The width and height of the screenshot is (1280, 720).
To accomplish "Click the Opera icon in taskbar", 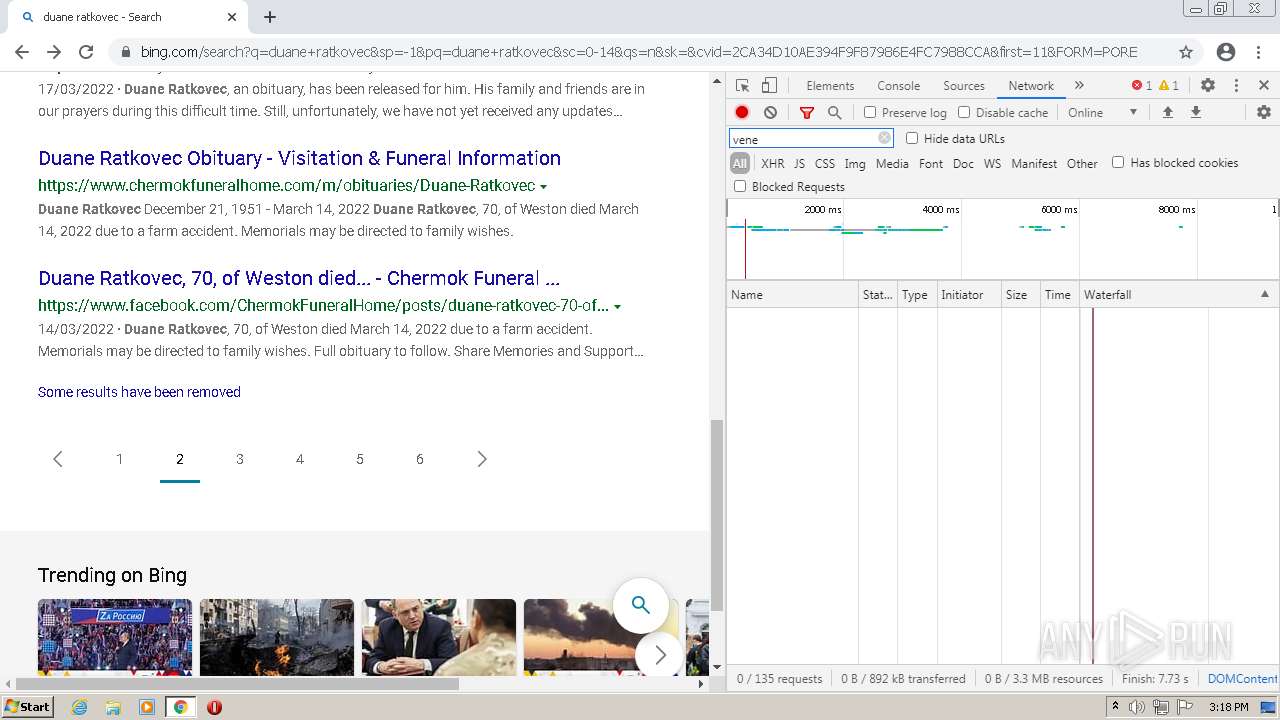I will tap(214, 707).
